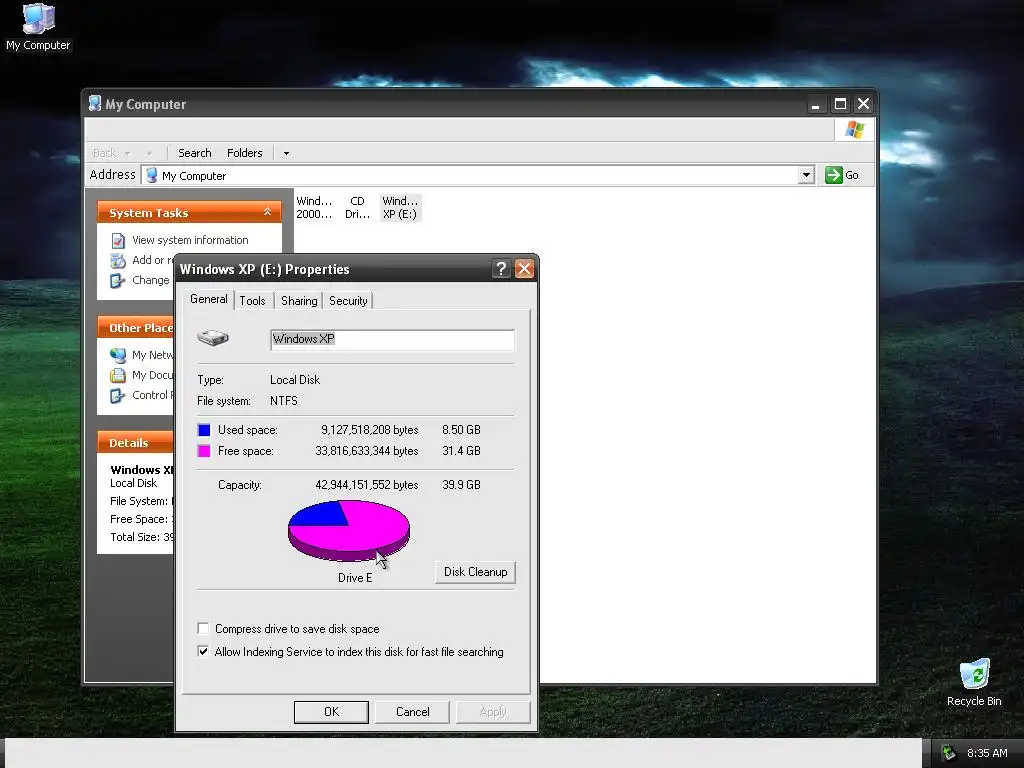Collapse the System Tasks panel
The width and height of the screenshot is (1024, 768).
point(267,212)
